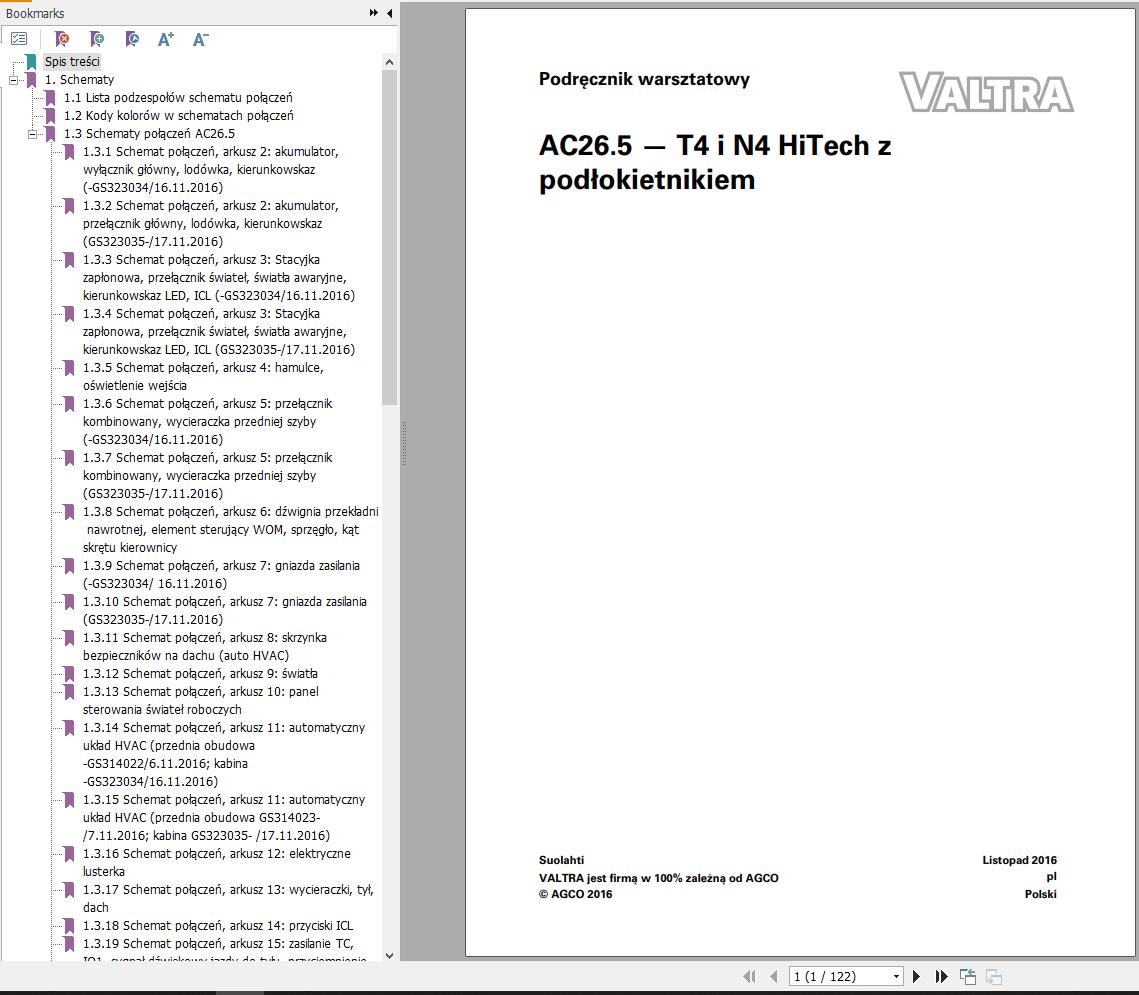Open bookmark 1.3.13 panel sterowania świateł roboczych
The width and height of the screenshot is (1139, 995).
point(200,700)
